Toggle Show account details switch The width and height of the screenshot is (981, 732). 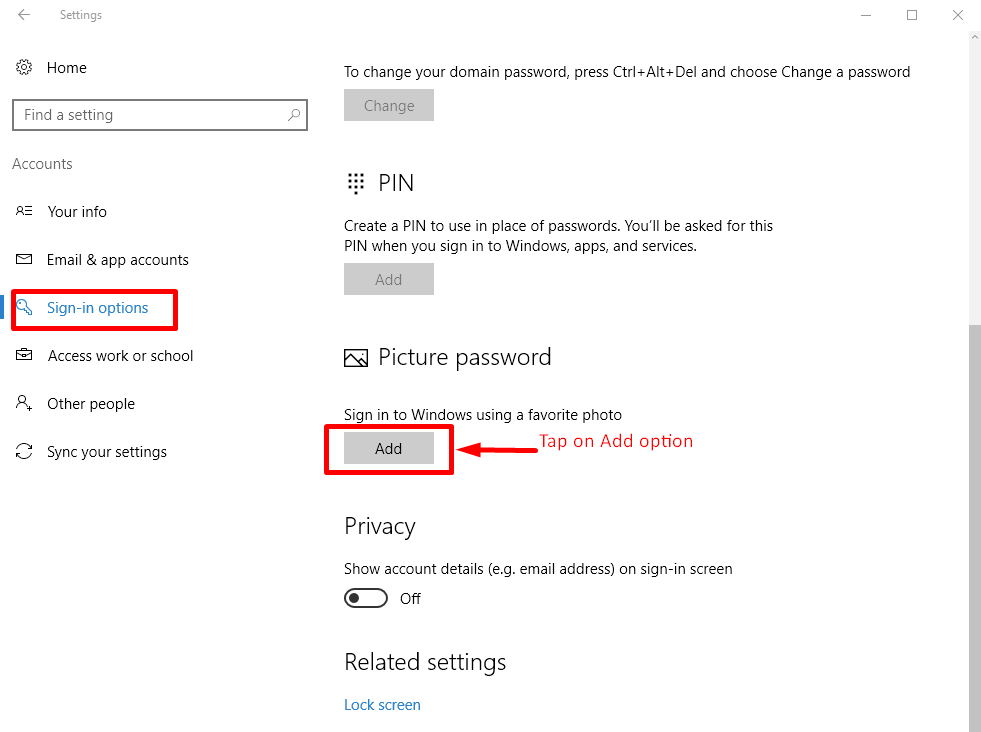[x=366, y=598]
